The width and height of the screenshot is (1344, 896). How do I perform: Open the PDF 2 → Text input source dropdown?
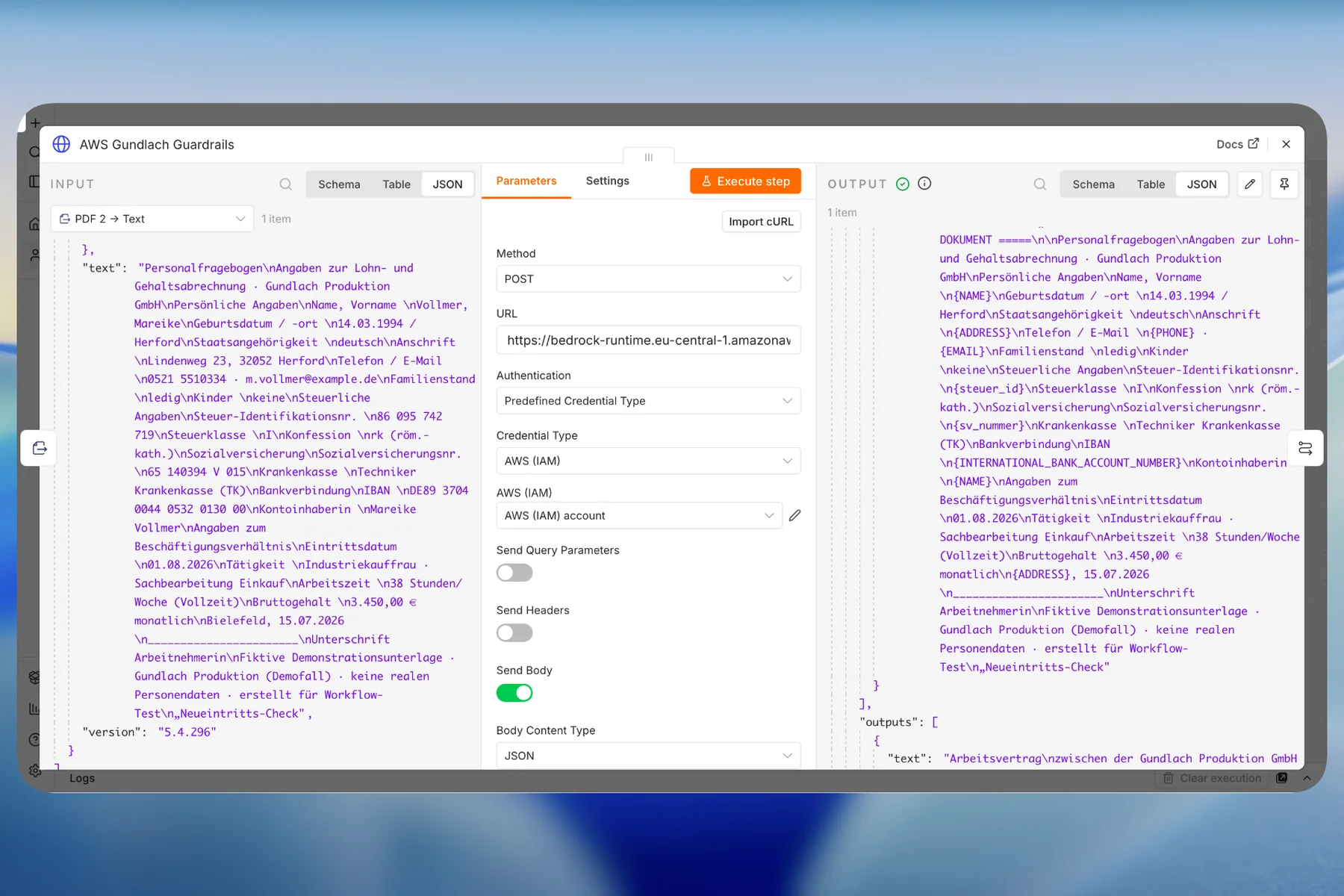[152, 219]
